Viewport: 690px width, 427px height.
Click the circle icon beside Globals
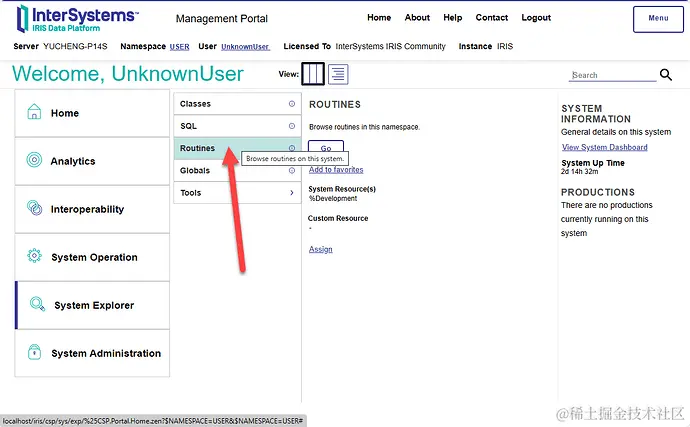pyautogui.click(x=292, y=170)
